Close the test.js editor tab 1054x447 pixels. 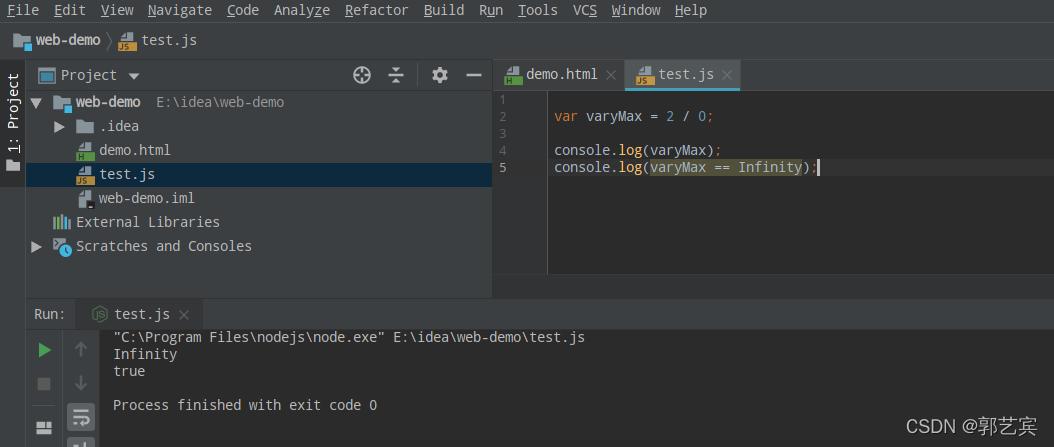[x=727, y=75]
